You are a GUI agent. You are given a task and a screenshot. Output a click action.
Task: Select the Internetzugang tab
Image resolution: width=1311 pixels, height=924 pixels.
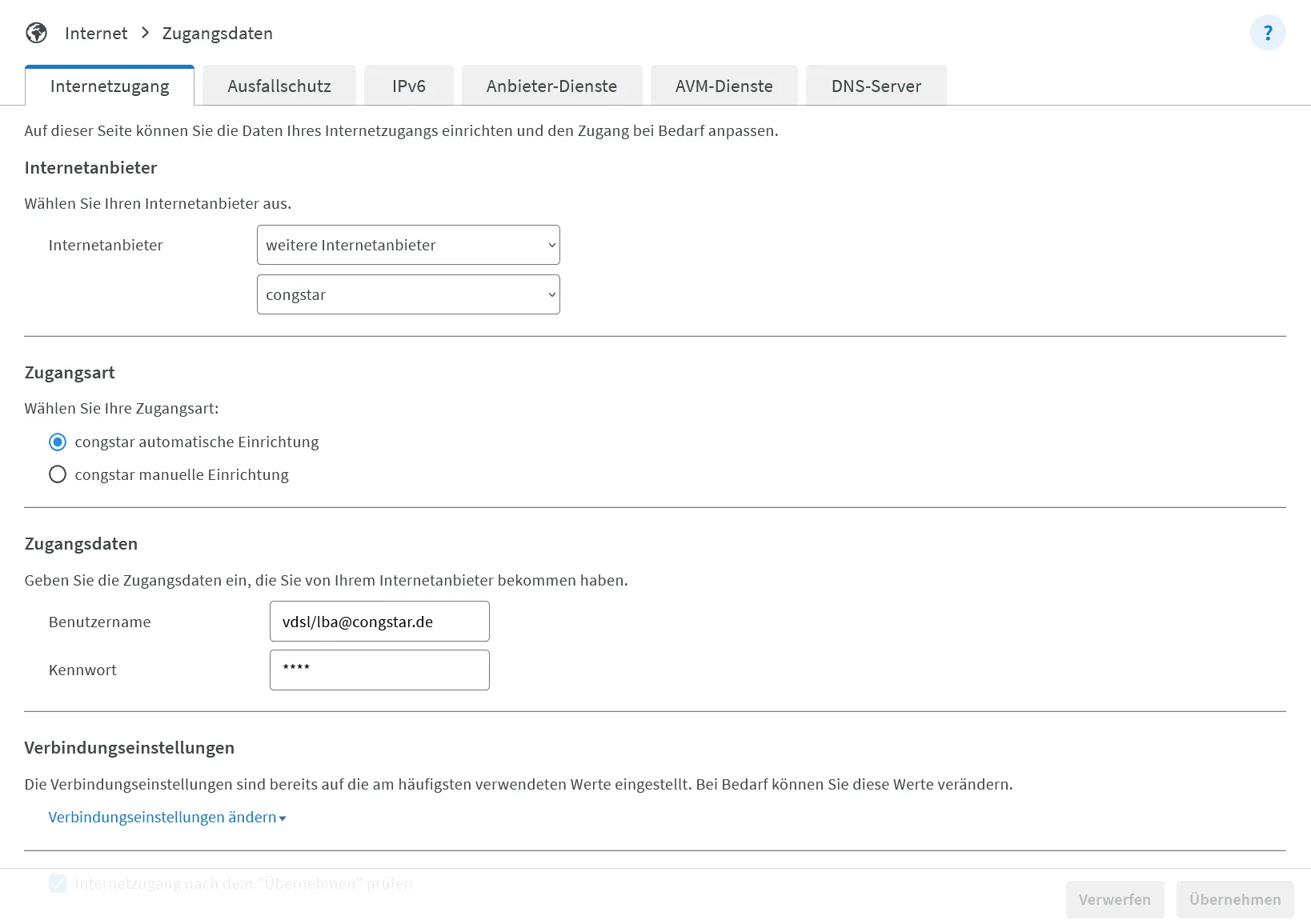110,86
